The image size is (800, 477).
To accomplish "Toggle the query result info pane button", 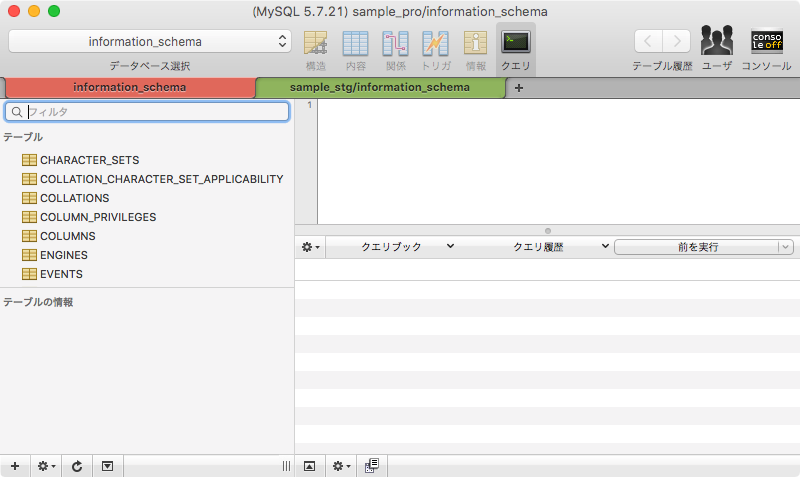I will click(x=310, y=466).
